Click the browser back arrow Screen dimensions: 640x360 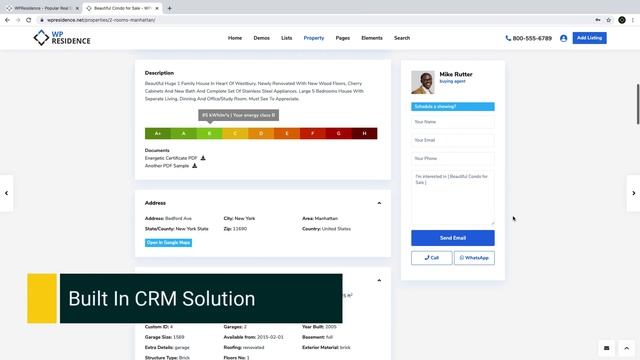(7, 20)
